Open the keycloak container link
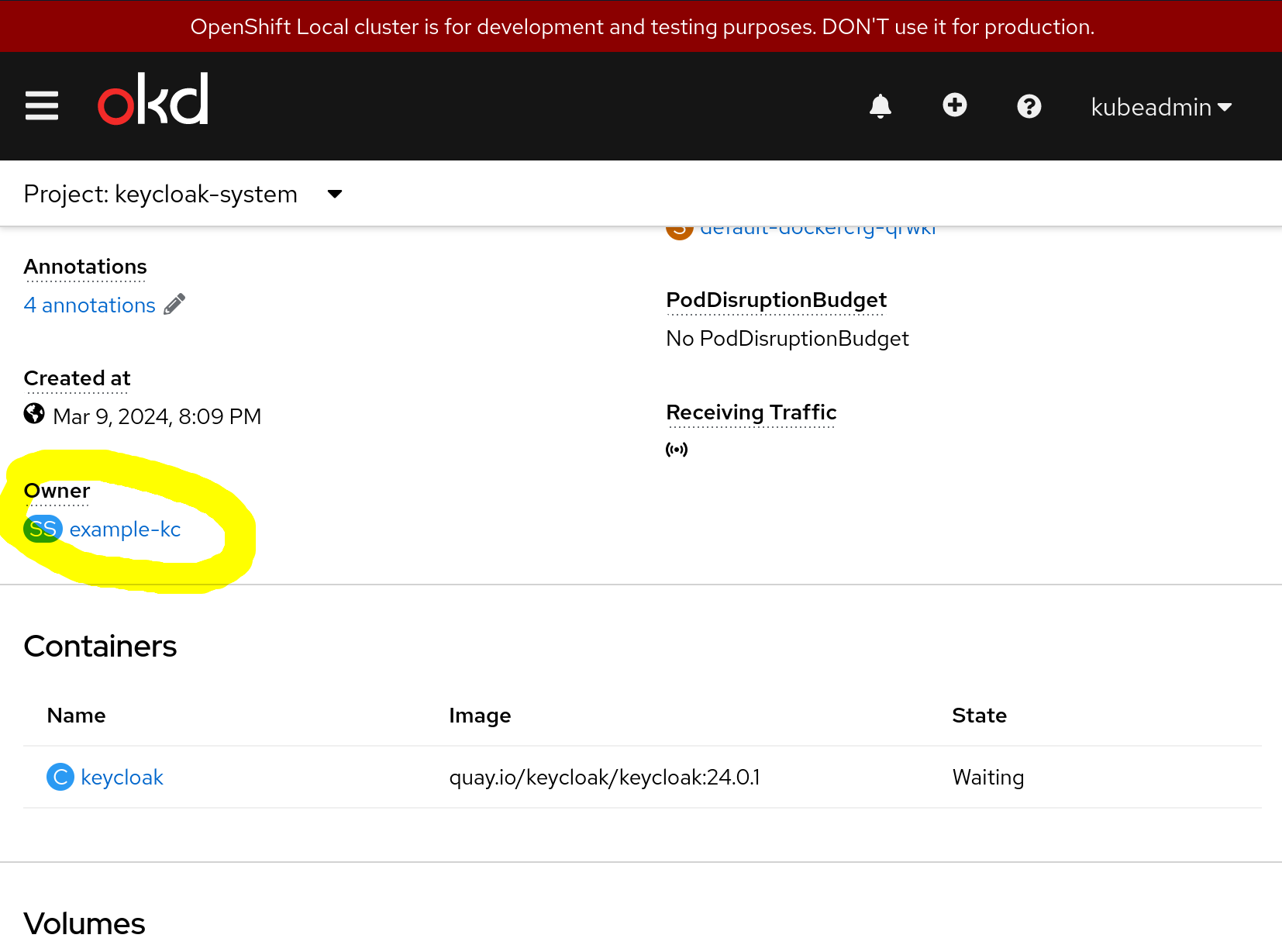 coord(122,778)
